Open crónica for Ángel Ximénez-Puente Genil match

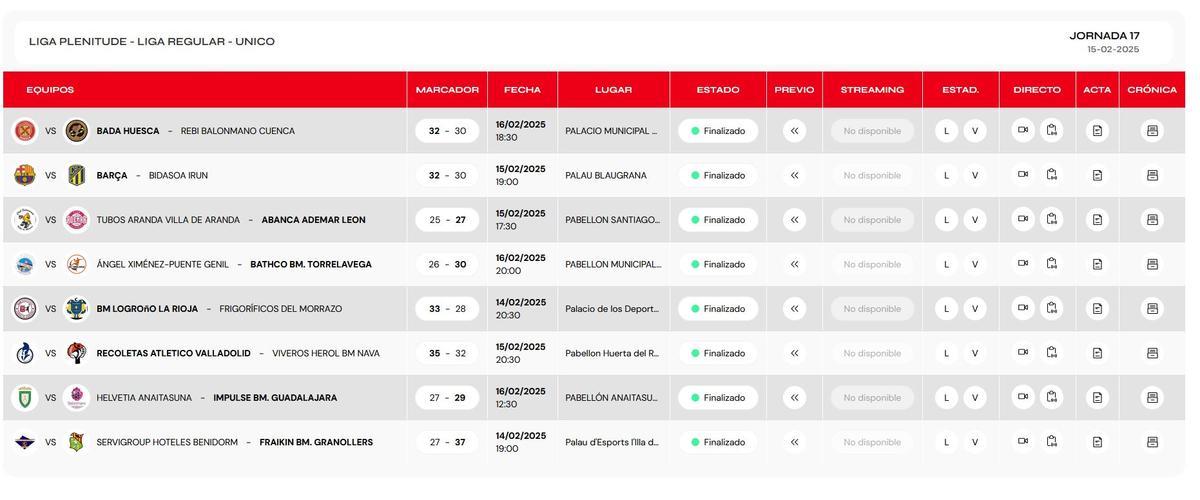[x=1152, y=264]
